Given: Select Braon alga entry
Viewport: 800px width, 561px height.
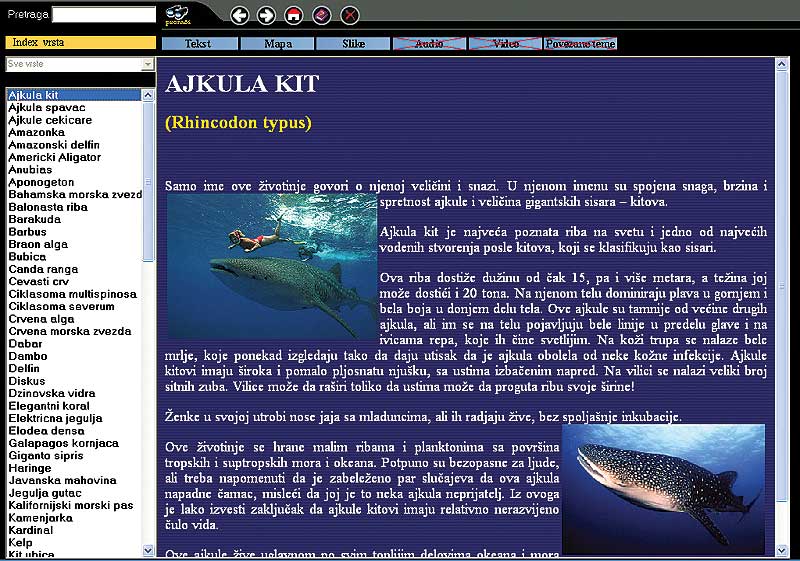Looking at the screenshot, I should pos(74,244).
